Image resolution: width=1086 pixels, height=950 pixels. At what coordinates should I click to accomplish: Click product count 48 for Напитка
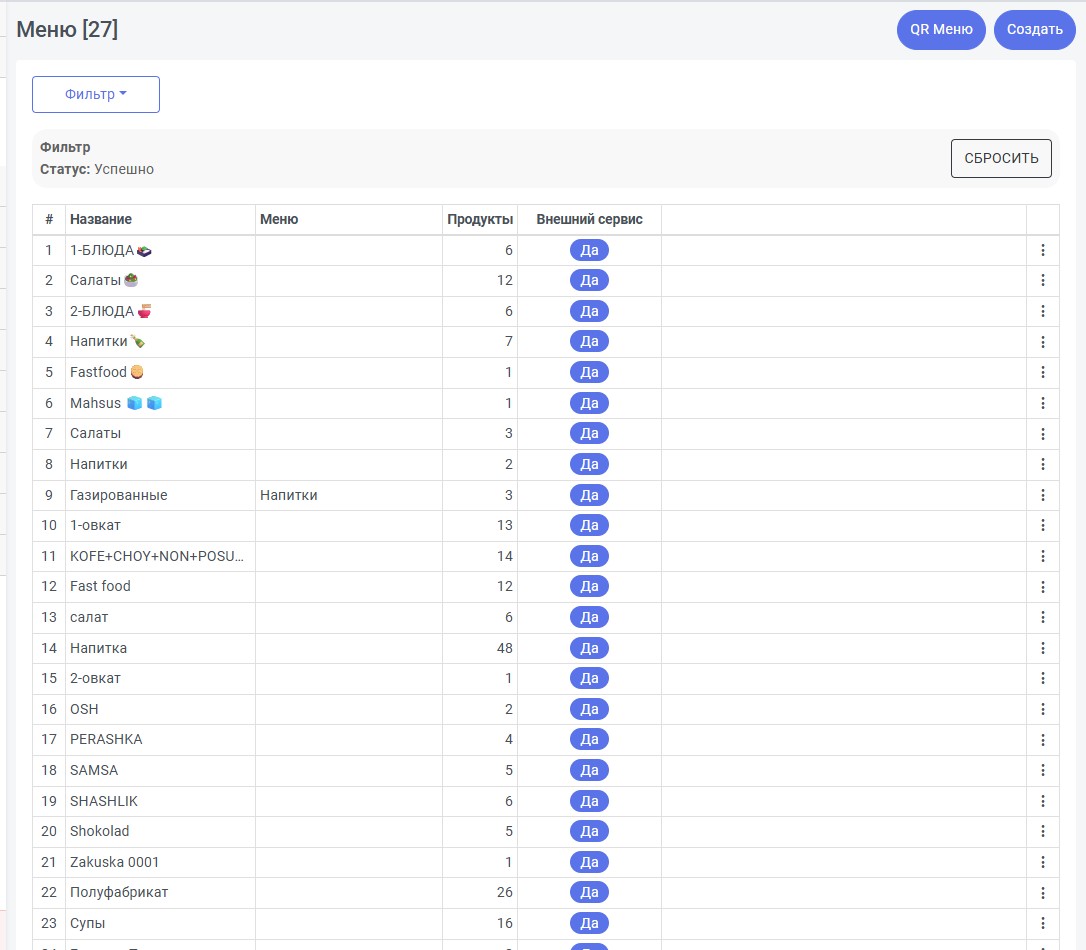point(504,648)
